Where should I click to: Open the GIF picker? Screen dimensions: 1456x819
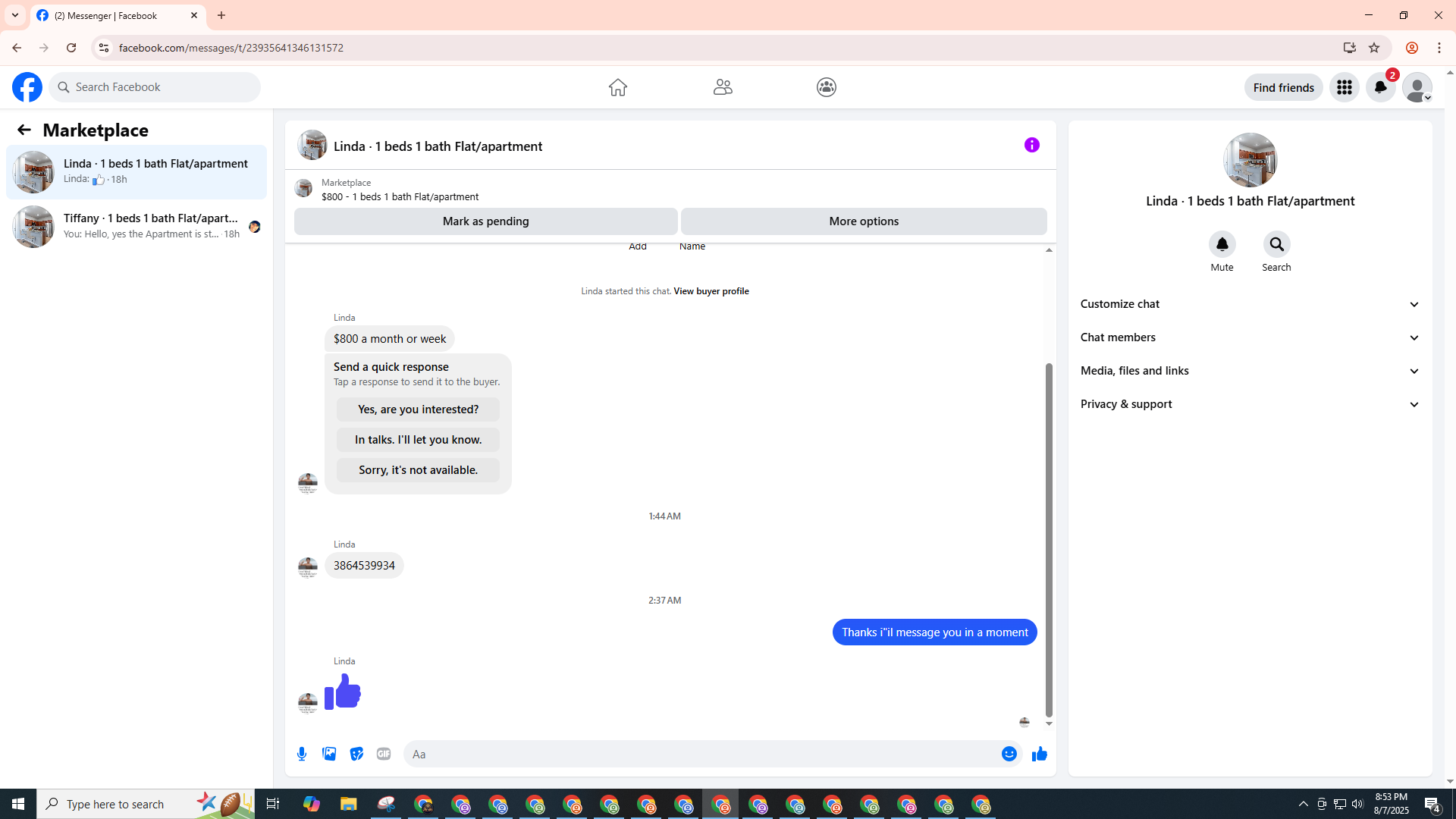[384, 754]
